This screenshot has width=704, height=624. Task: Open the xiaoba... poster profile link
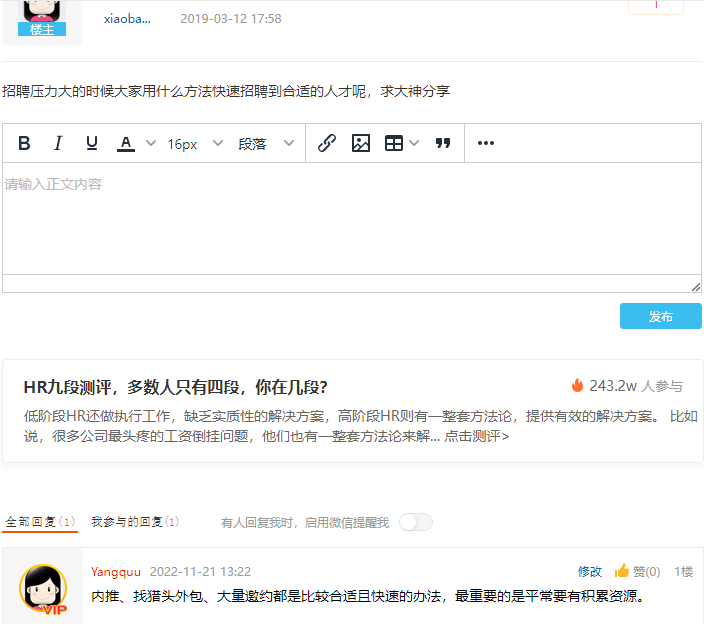128,19
